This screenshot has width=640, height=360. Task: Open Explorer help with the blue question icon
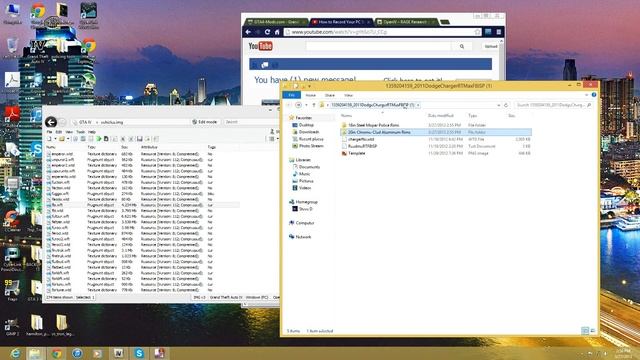594,95
